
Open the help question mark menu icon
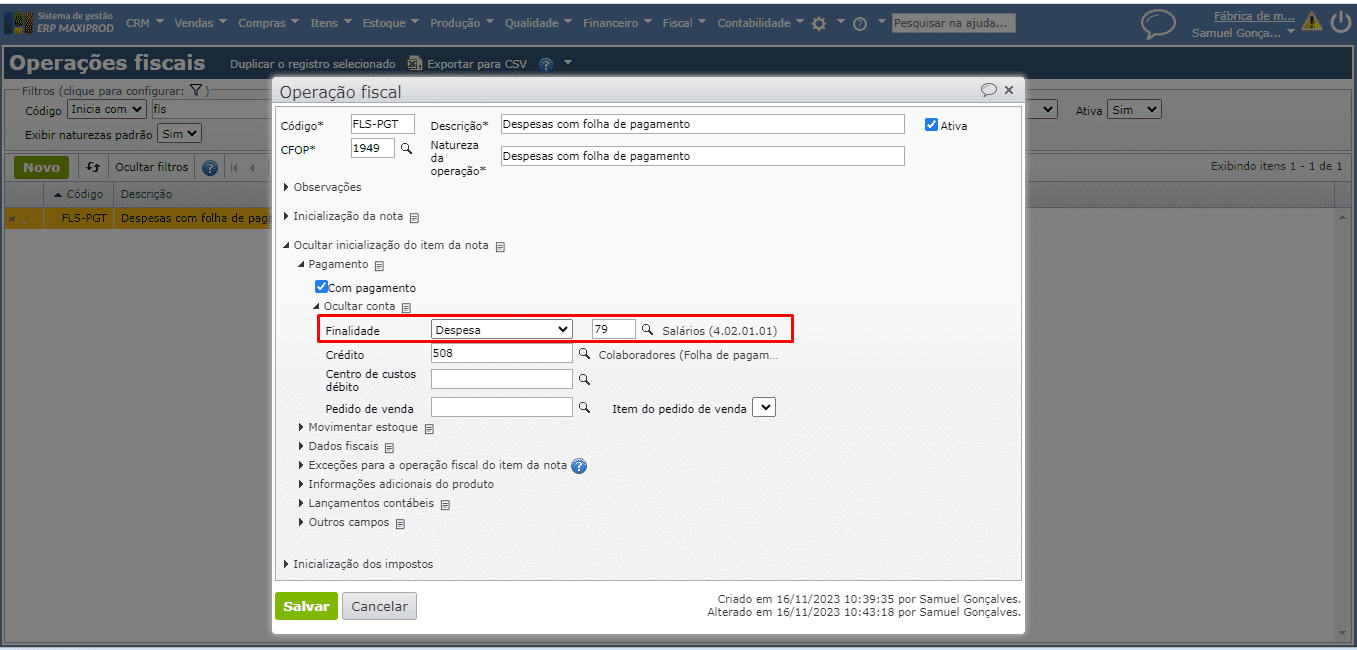point(860,24)
